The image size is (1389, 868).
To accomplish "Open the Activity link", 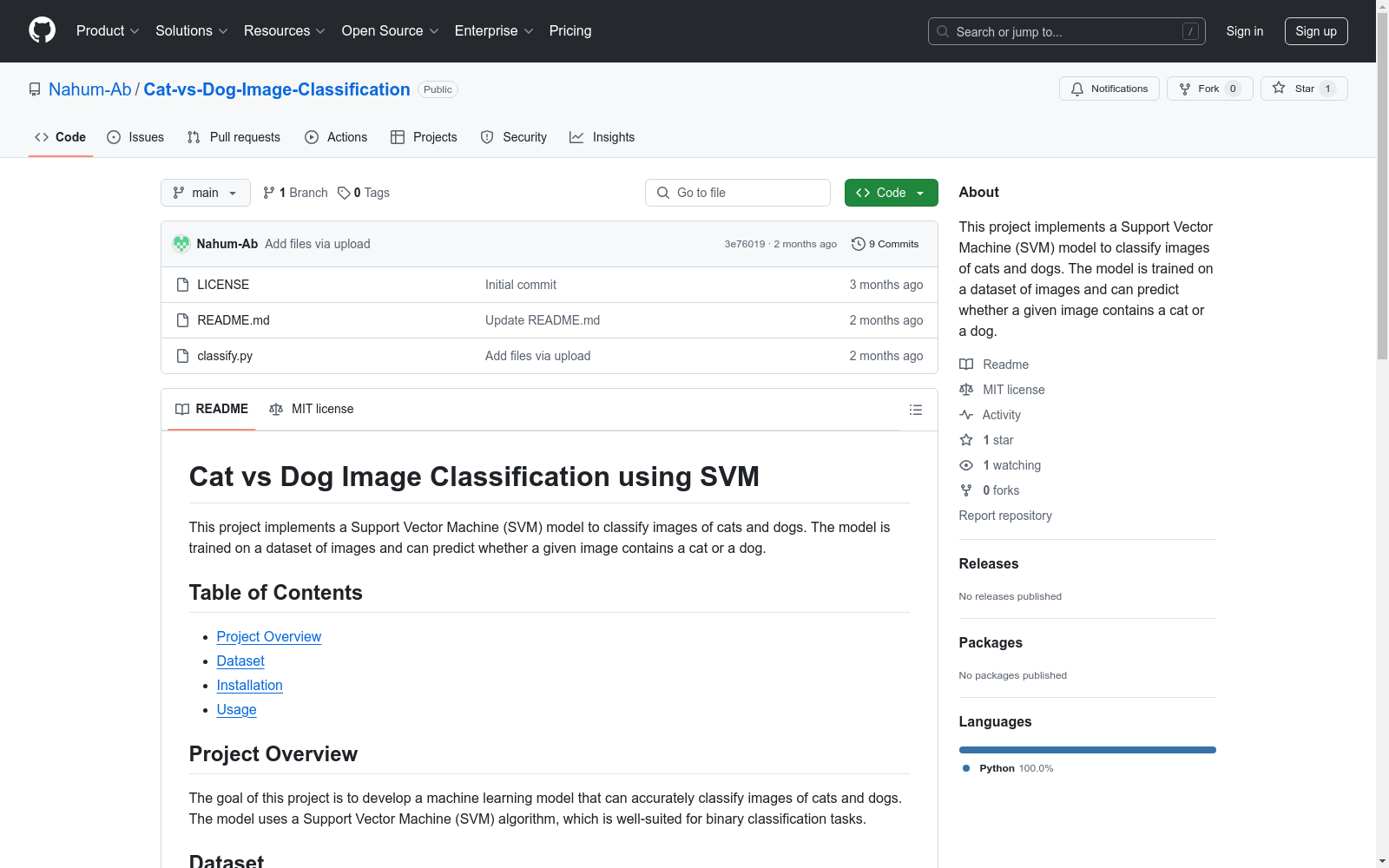I will (990, 415).
